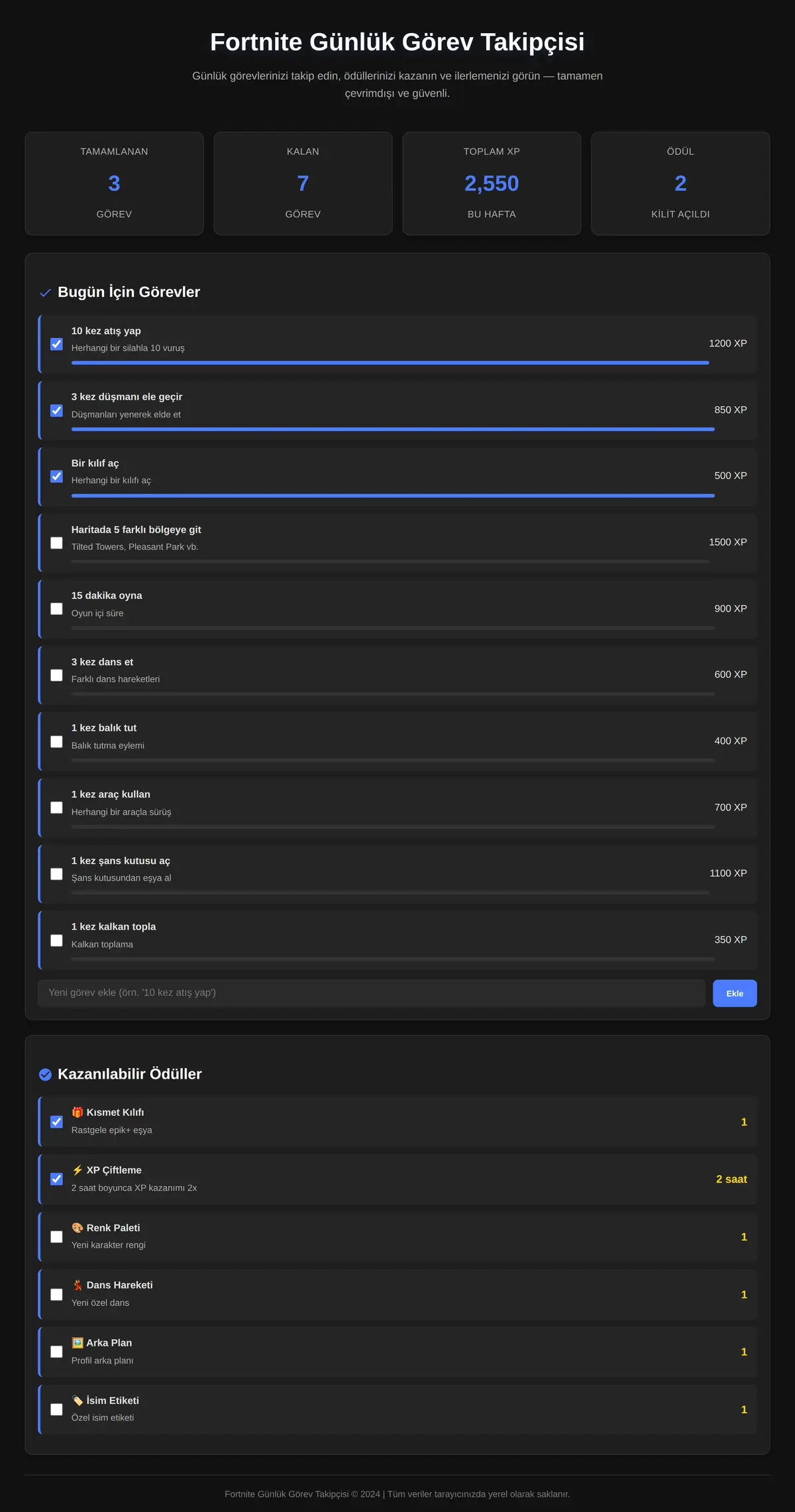Viewport: 795px width, 1512px height.
Task: Add the new task with Ekle button
Action: tap(735, 993)
